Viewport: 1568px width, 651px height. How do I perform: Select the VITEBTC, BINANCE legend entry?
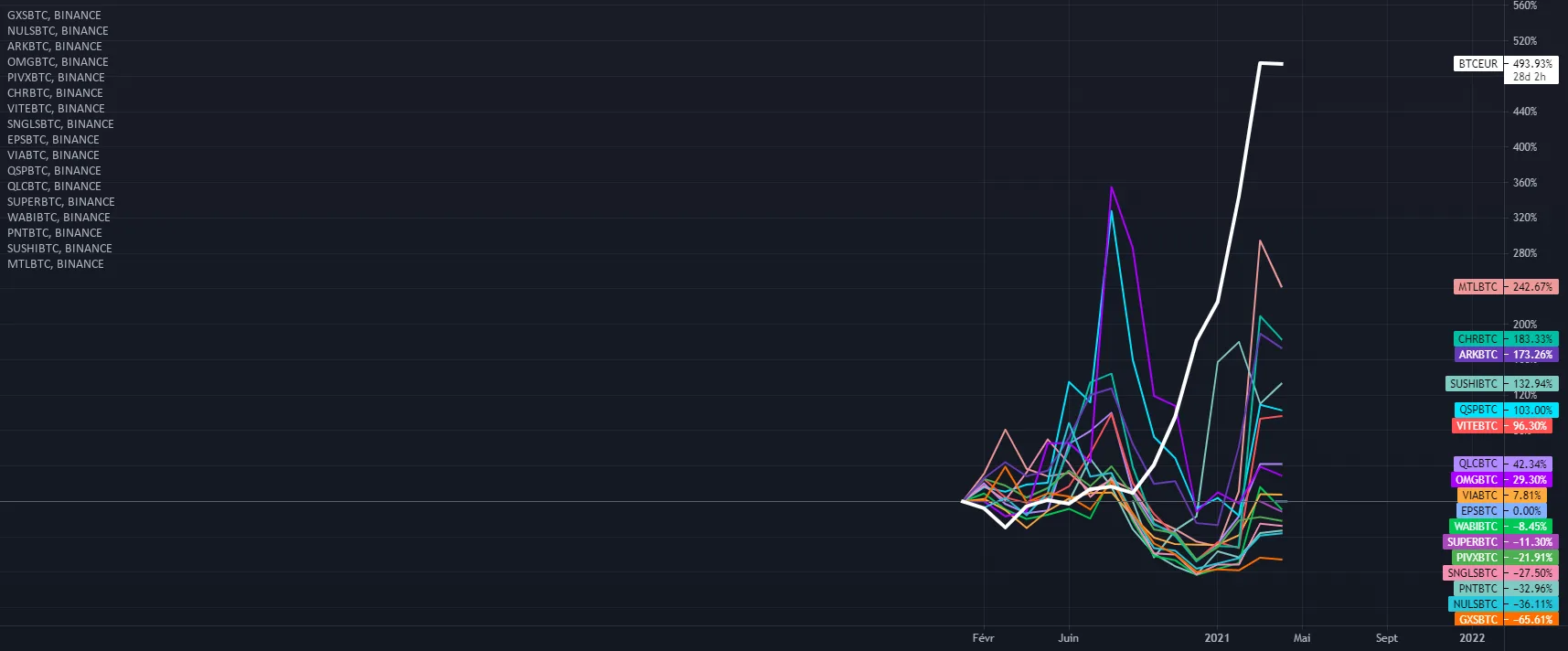point(56,109)
